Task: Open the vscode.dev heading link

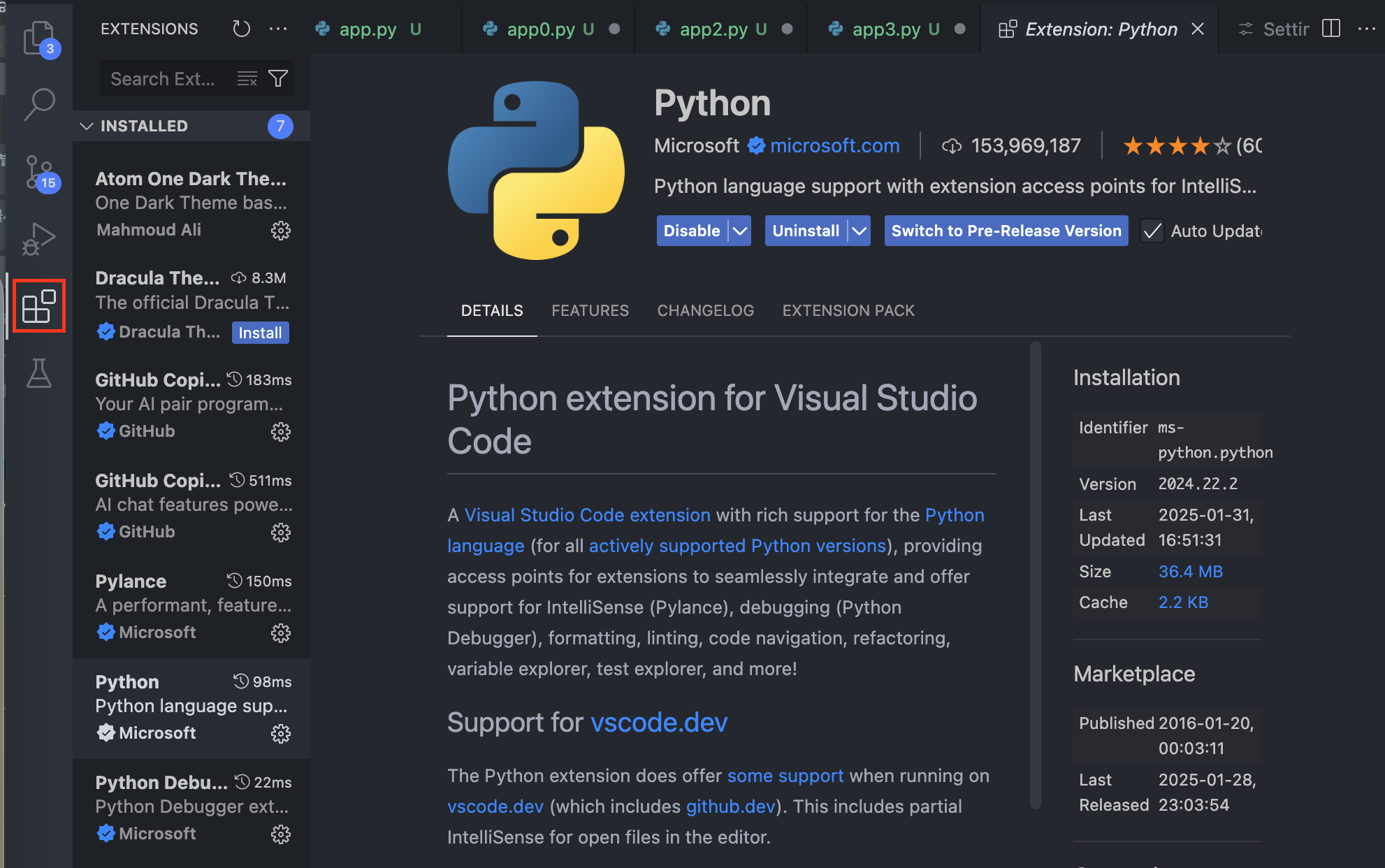Action: pyautogui.click(x=659, y=722)
